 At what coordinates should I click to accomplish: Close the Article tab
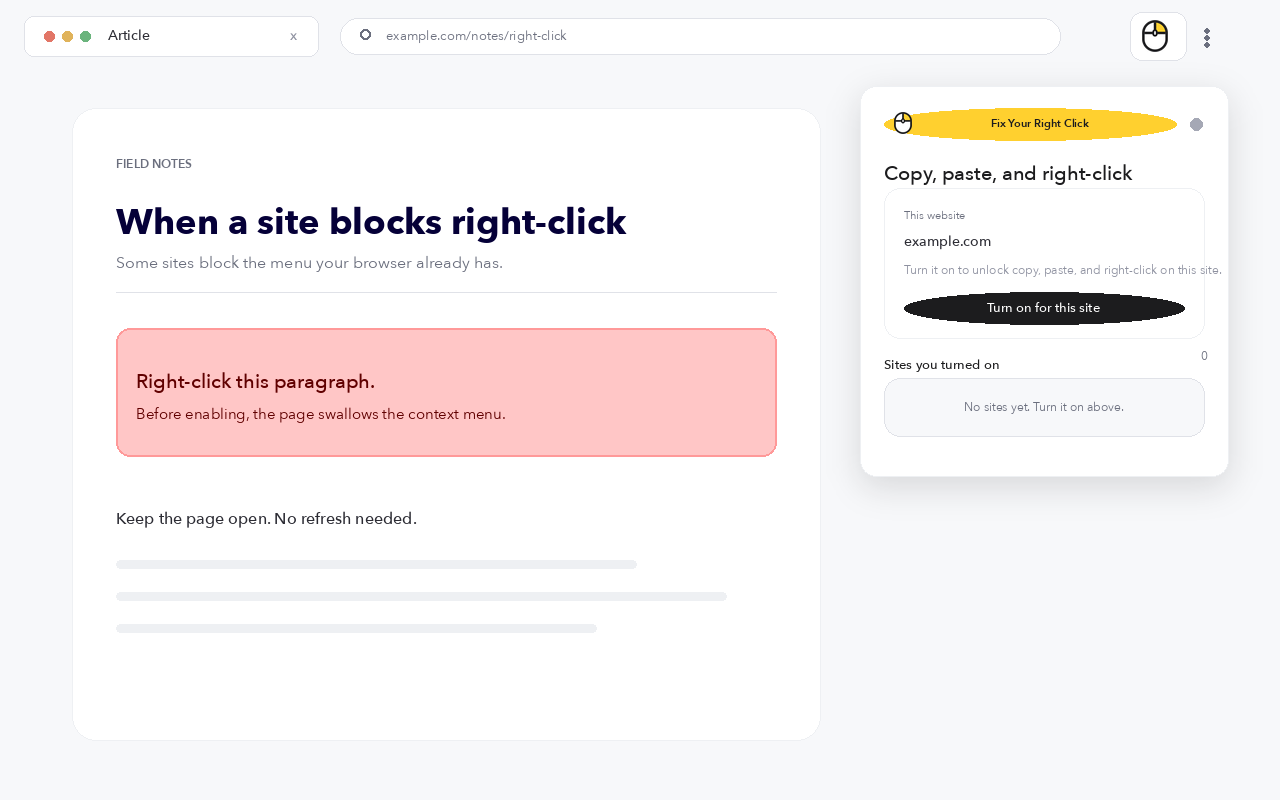click(293, 36)
